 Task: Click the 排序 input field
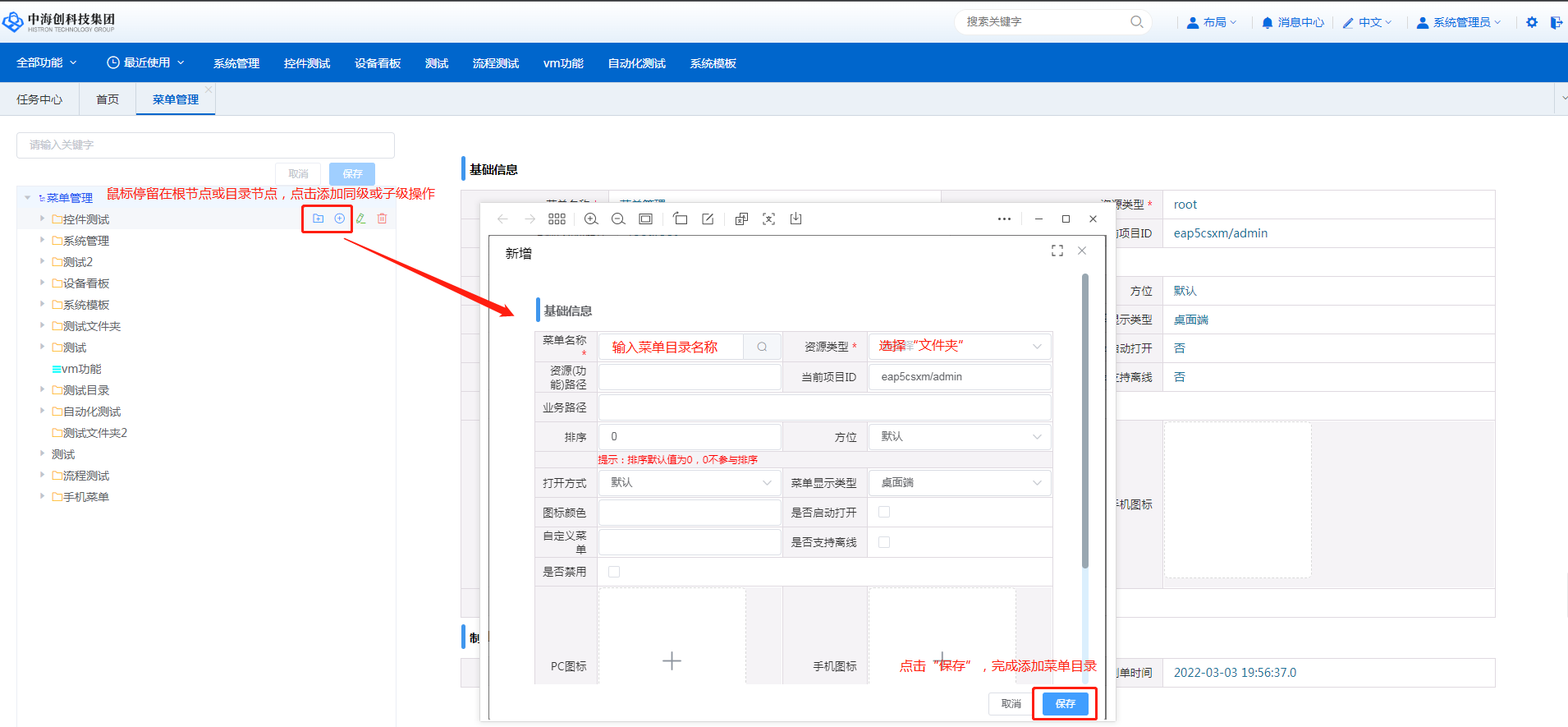690,437
